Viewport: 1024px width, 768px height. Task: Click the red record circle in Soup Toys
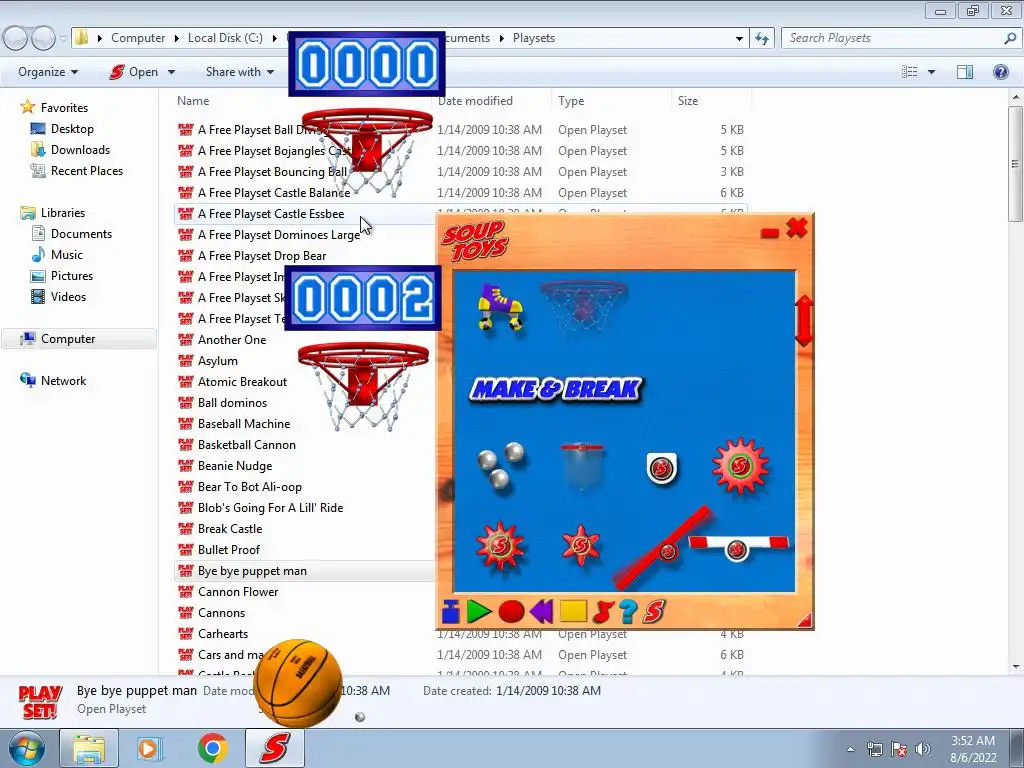pyautogui.click(x=511, y=612)
